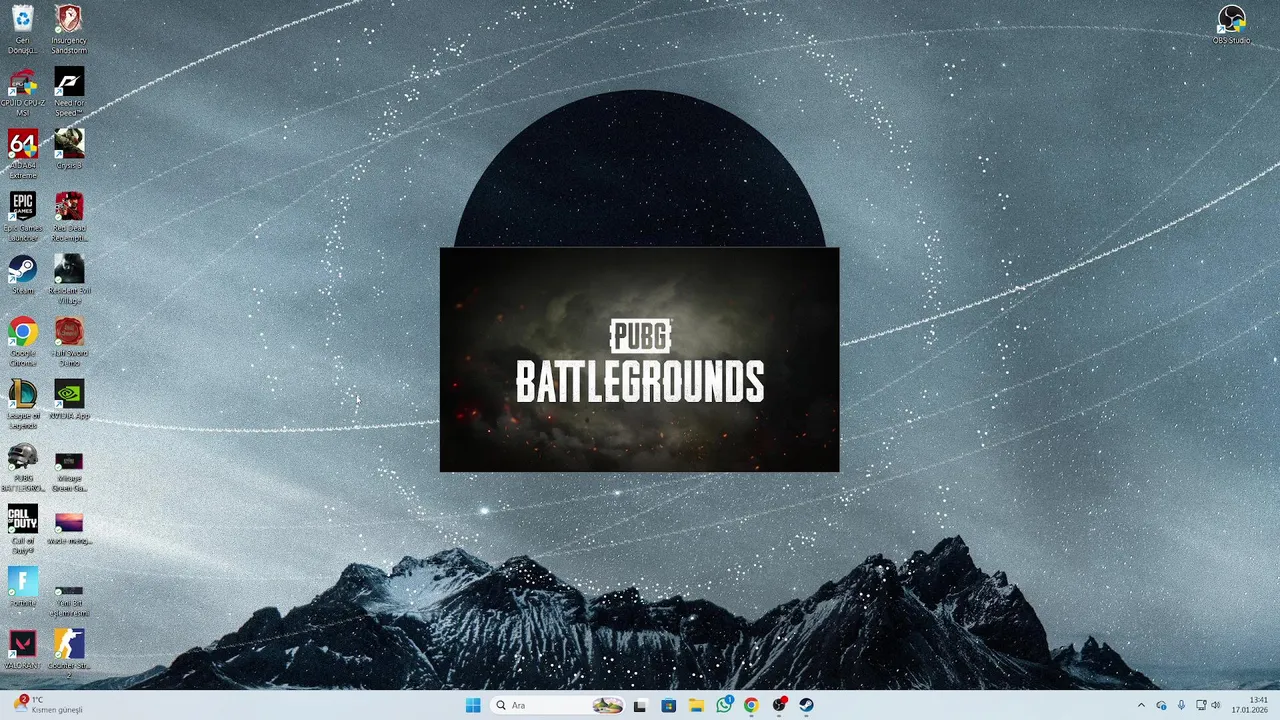This screenshot has height=720, width=1280.
Task: Click the taskbar search box labeled Ara
Action: (559, 705)
